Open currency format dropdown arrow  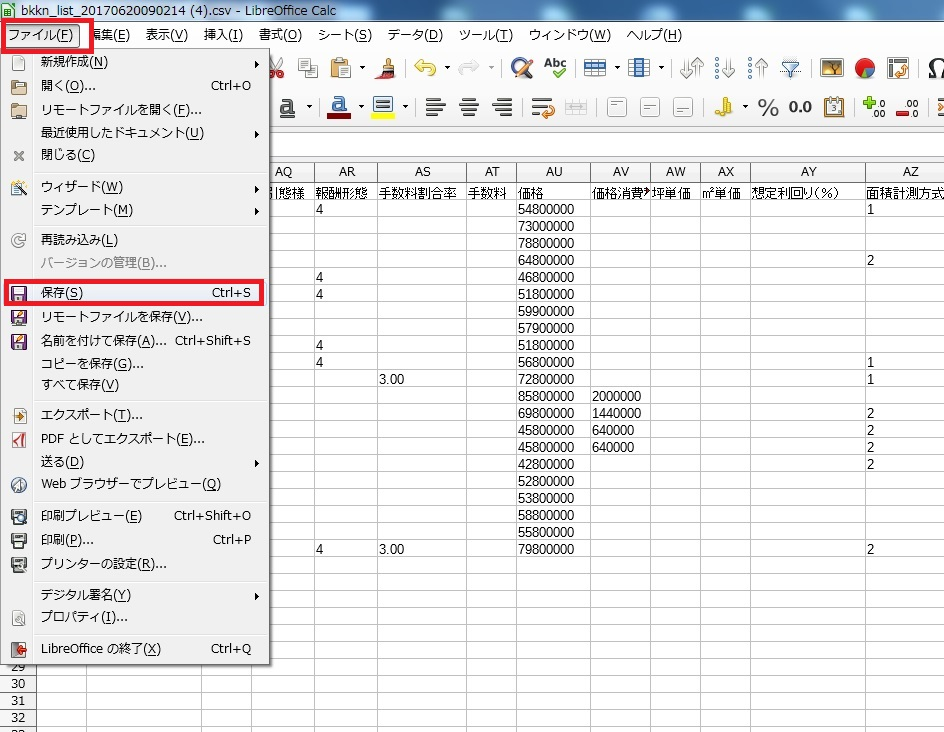tap(745, 107)
